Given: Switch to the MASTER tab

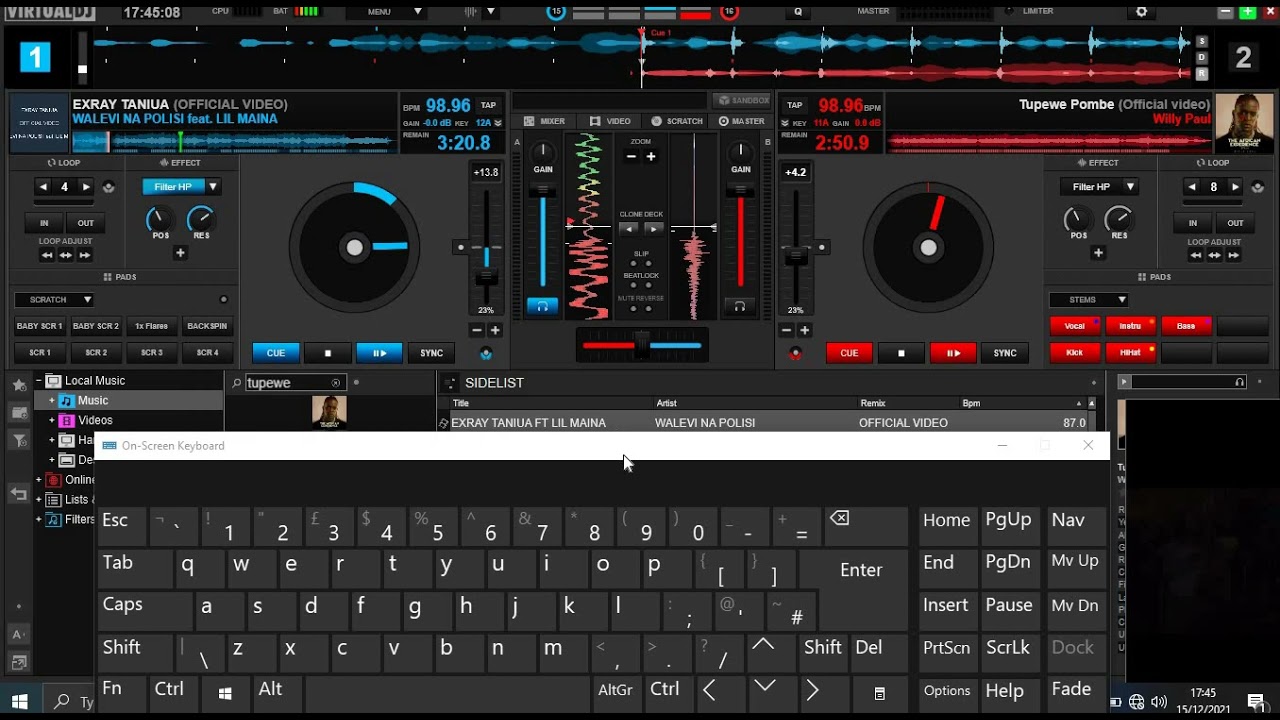Looking at the screenshot, I should (741, 121).
